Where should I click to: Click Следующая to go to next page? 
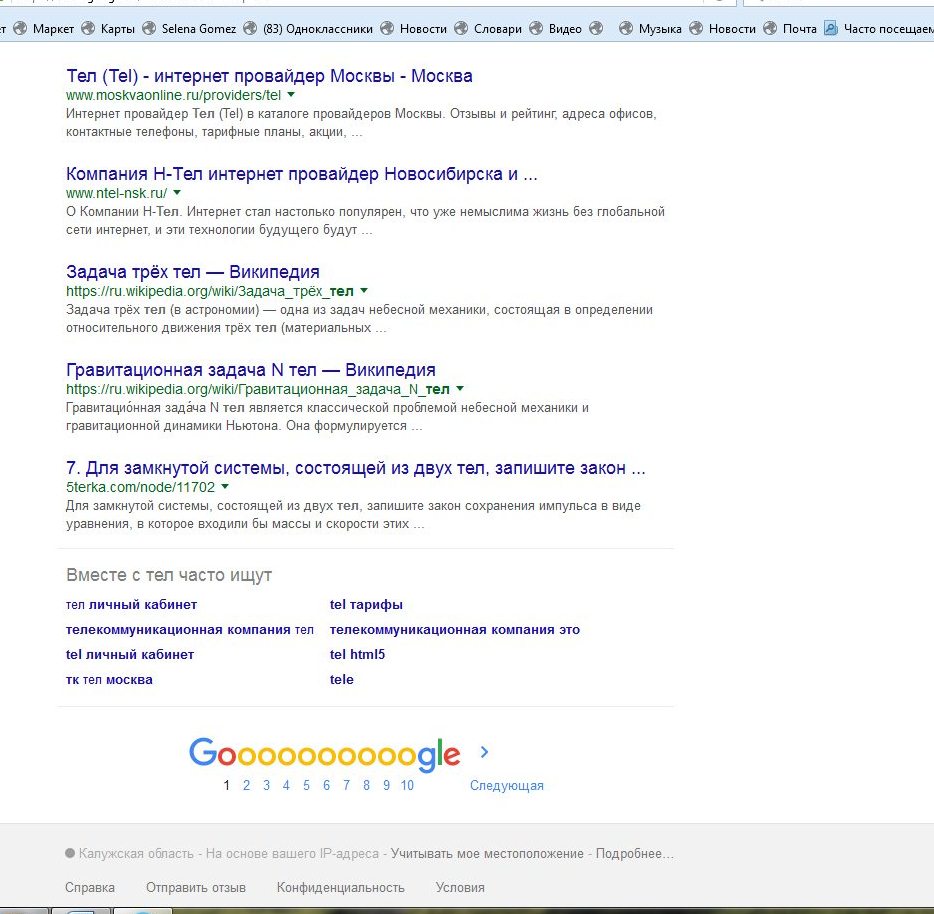point(506,785)
